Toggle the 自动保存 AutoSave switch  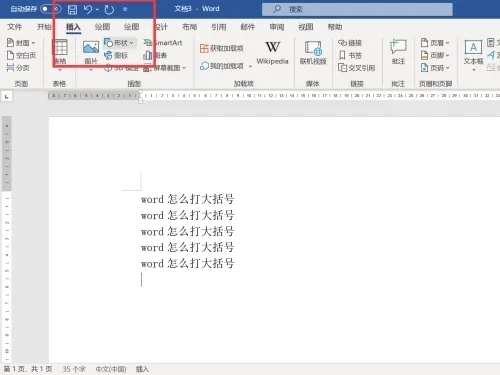point(51,9)
